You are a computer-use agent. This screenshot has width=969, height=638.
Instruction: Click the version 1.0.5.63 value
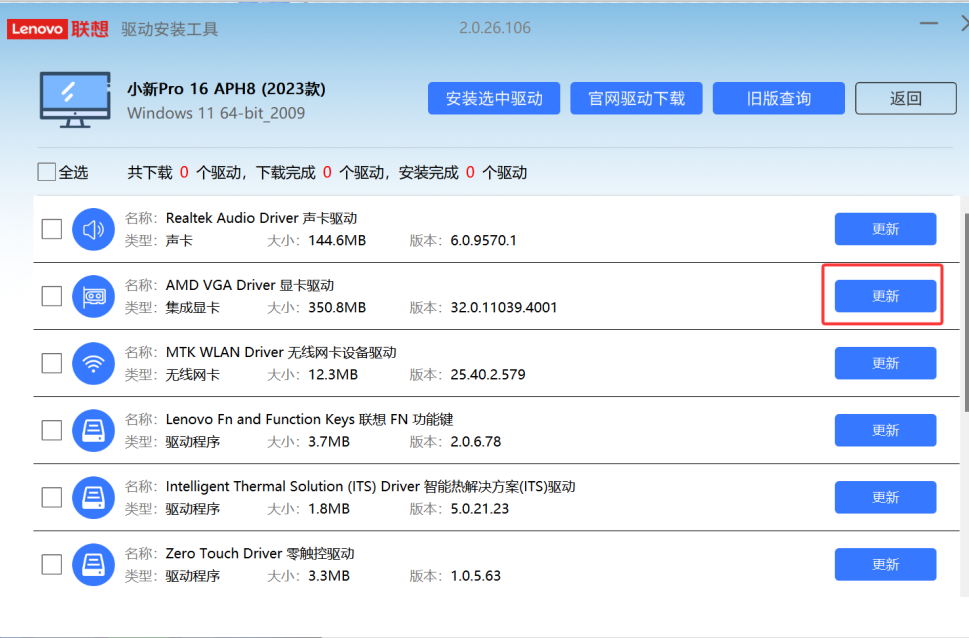[x=476, y=576]
